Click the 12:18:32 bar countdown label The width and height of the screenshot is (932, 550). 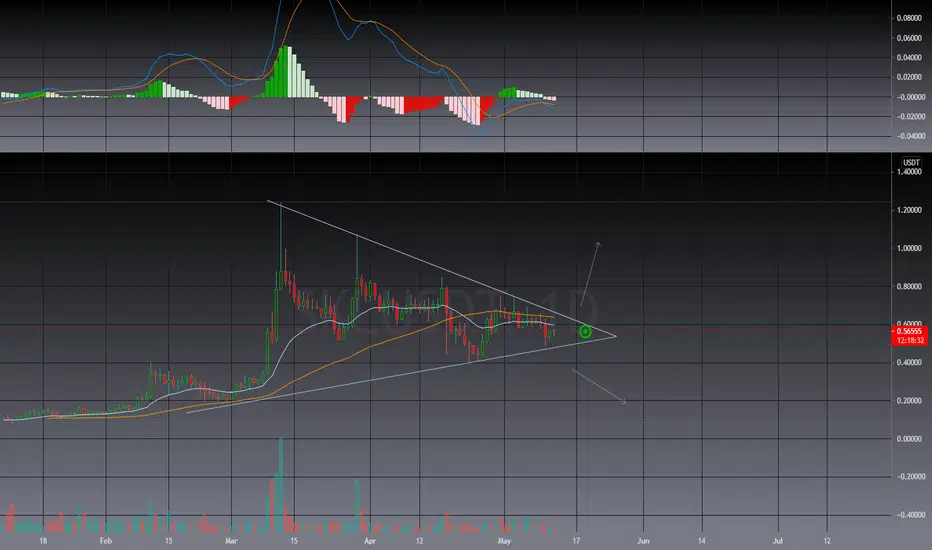coord(909,341)
